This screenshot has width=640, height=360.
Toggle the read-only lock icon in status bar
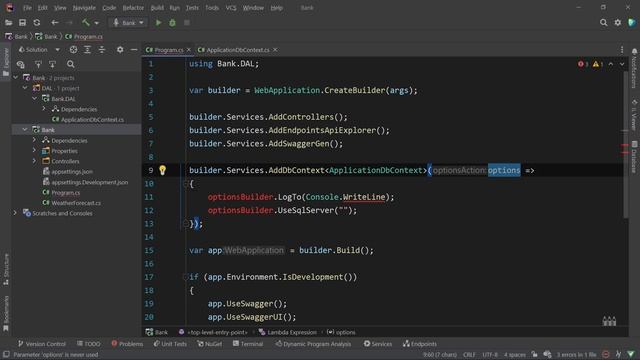tap(534, 354)
